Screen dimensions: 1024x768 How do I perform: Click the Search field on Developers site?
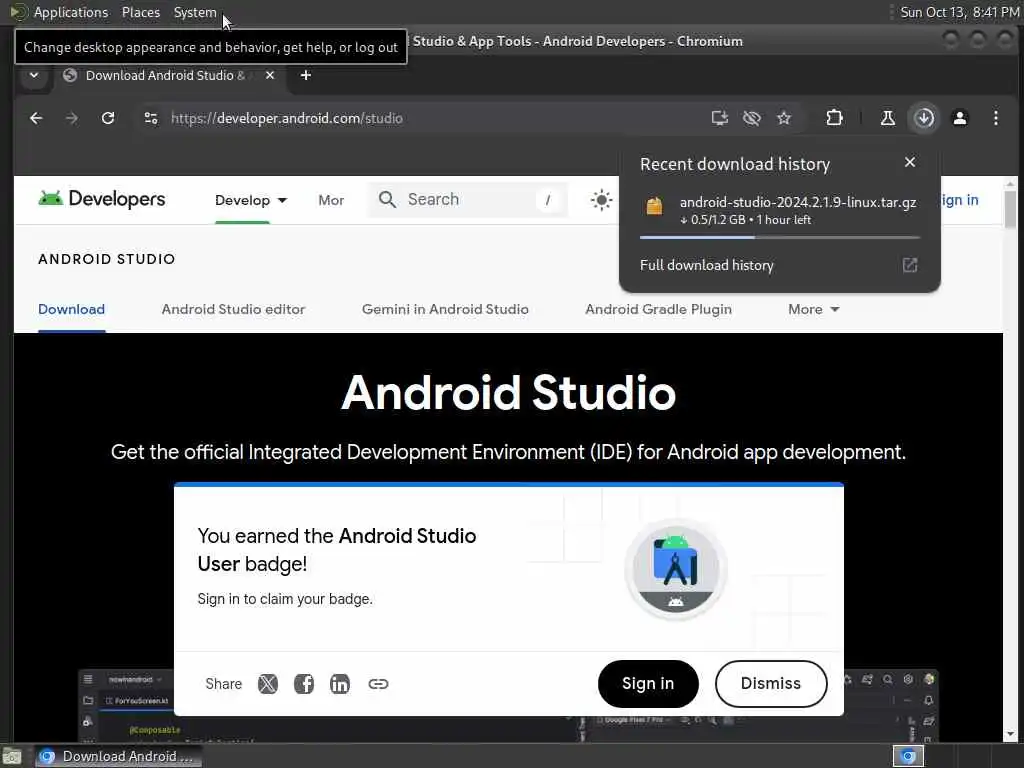tap(468, 199)
